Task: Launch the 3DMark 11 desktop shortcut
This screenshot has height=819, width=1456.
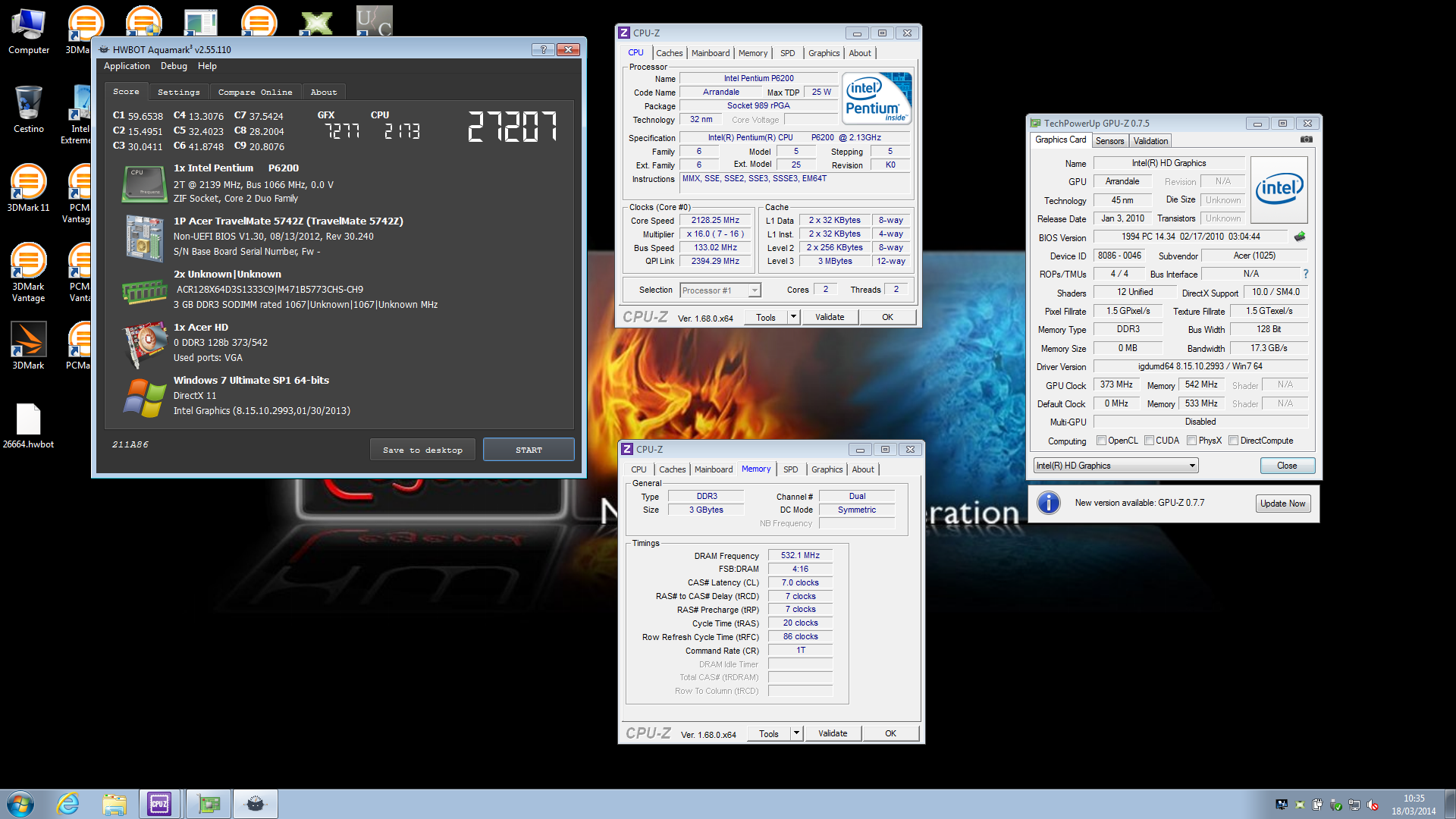Action: pos(29,188)
